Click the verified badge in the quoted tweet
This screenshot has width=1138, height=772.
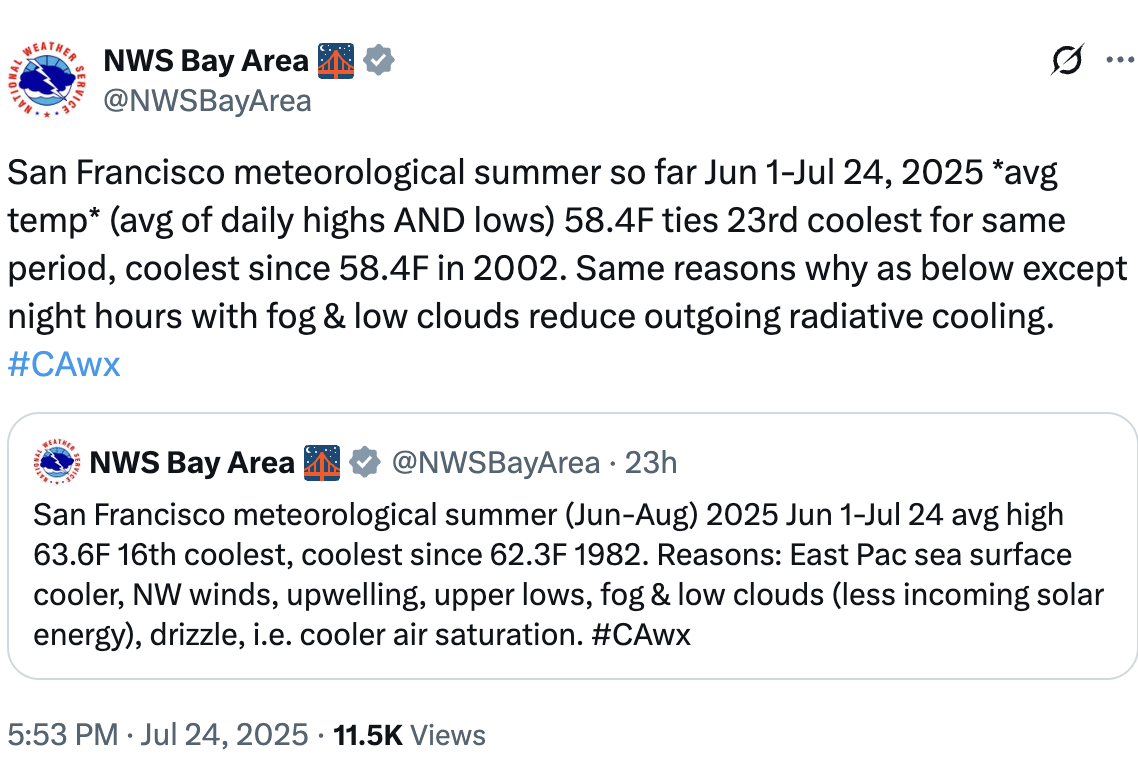point(365,462)
